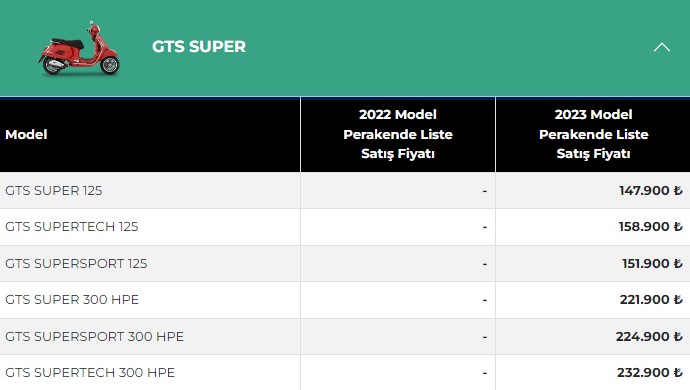Click the 151.900 ₺ price cell
690x390 pixels.
click(x=593, y=264)
